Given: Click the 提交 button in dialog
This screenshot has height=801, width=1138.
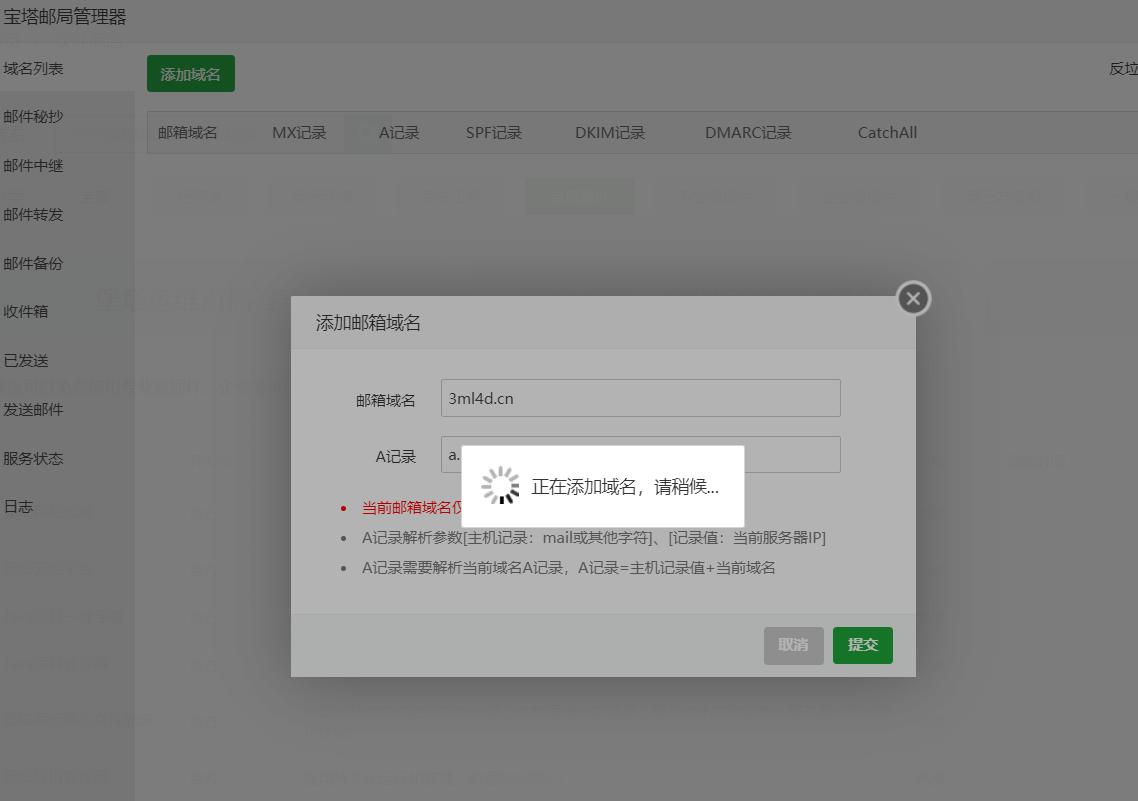Looking at the screenshot, I should click(x=862, y=645).
